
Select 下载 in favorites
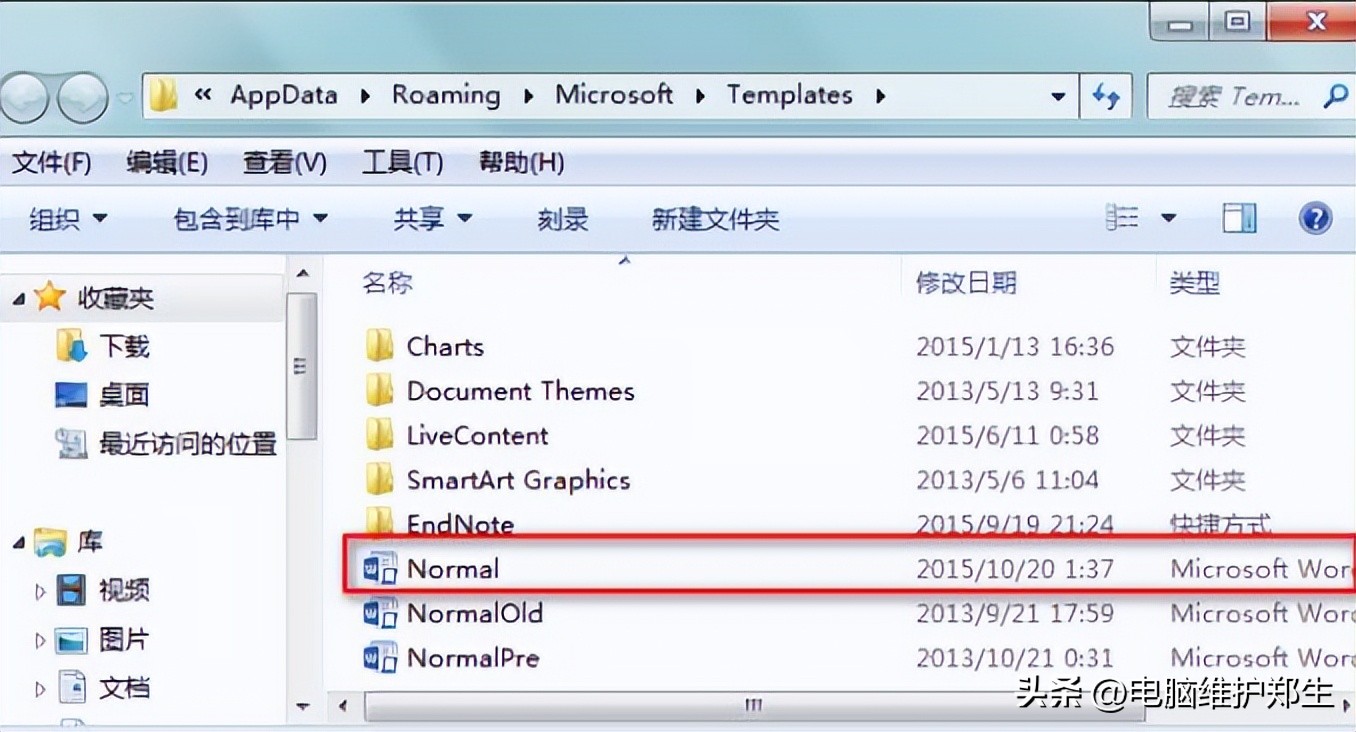pyautogui.click(x=124, y=347)
